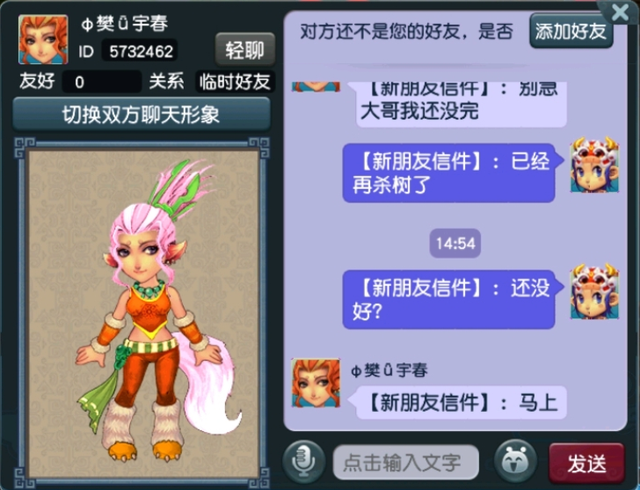Tap the microphone voice input icon

[x=304, y=462]
